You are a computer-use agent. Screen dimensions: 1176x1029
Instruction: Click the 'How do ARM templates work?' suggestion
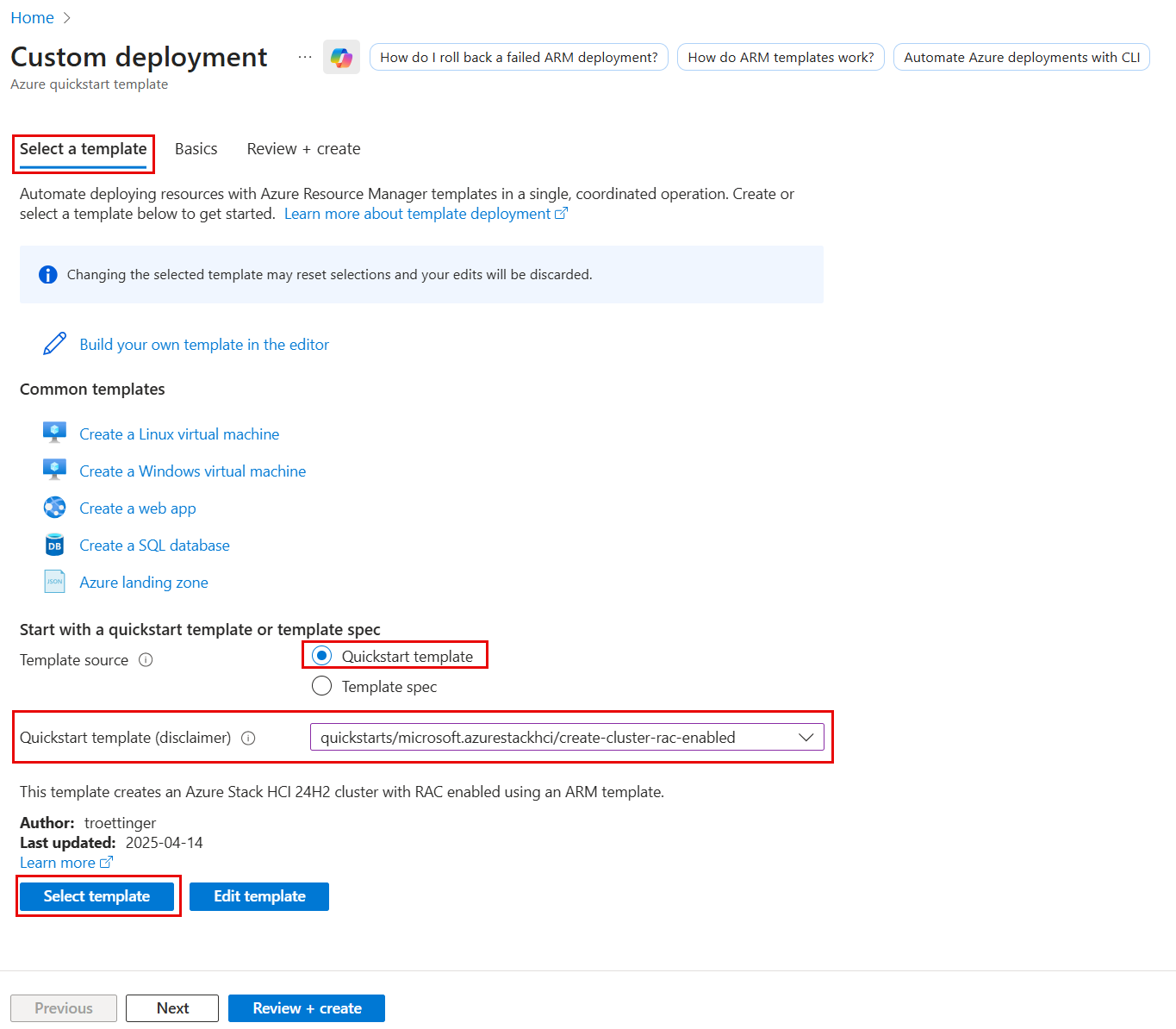pos(781,57)
